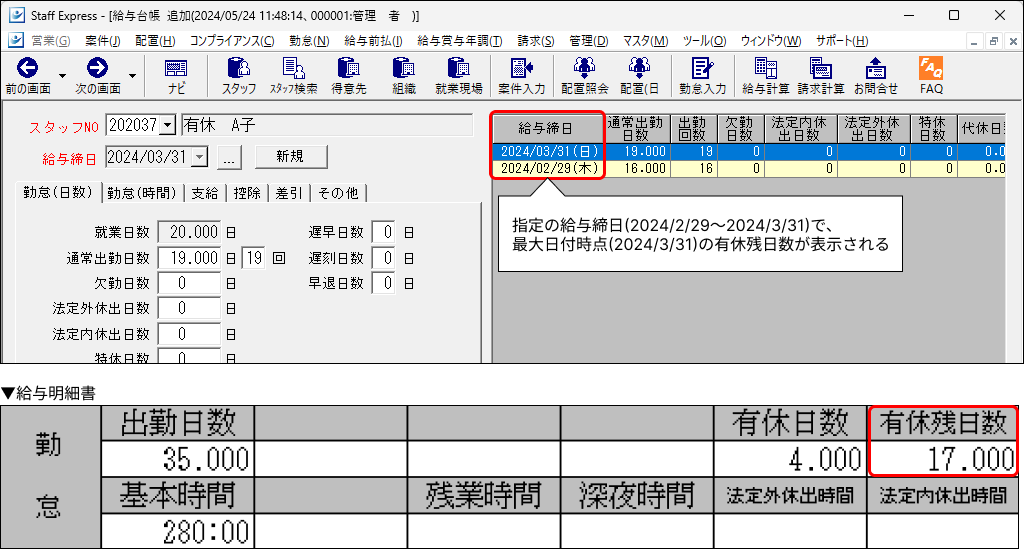
Task: Open the 勤怠(N) menu
Action: pos(309,41)
